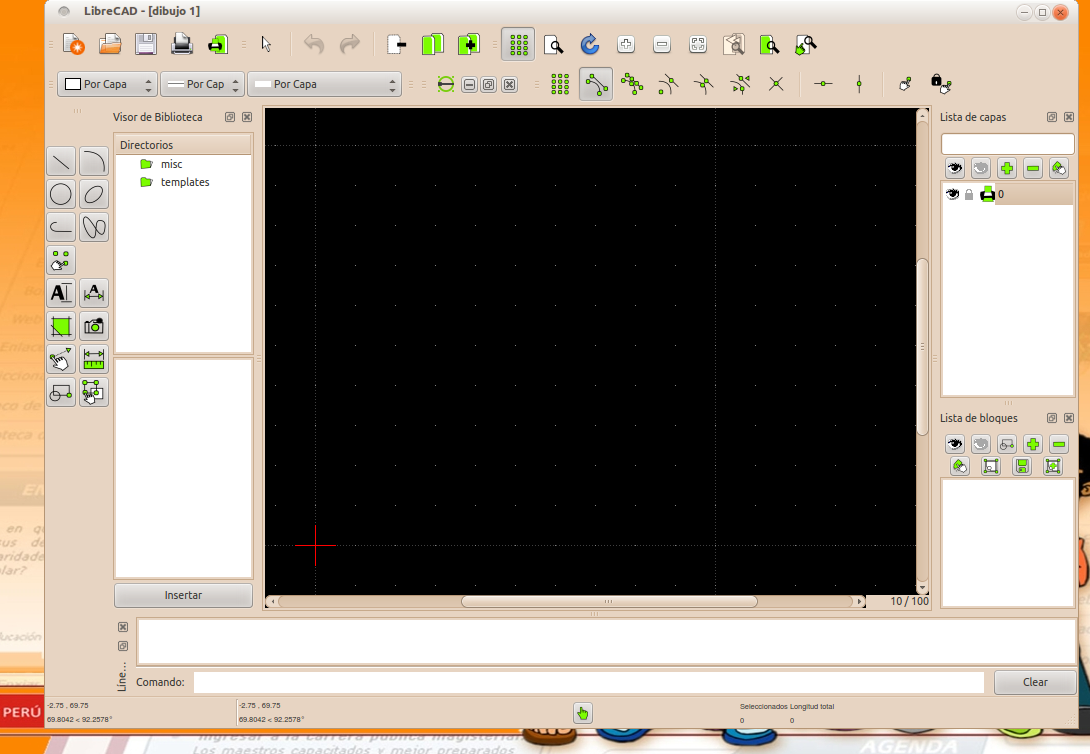Click the Clear button
Screen dimensions: 1090x754
(1035, 682)
